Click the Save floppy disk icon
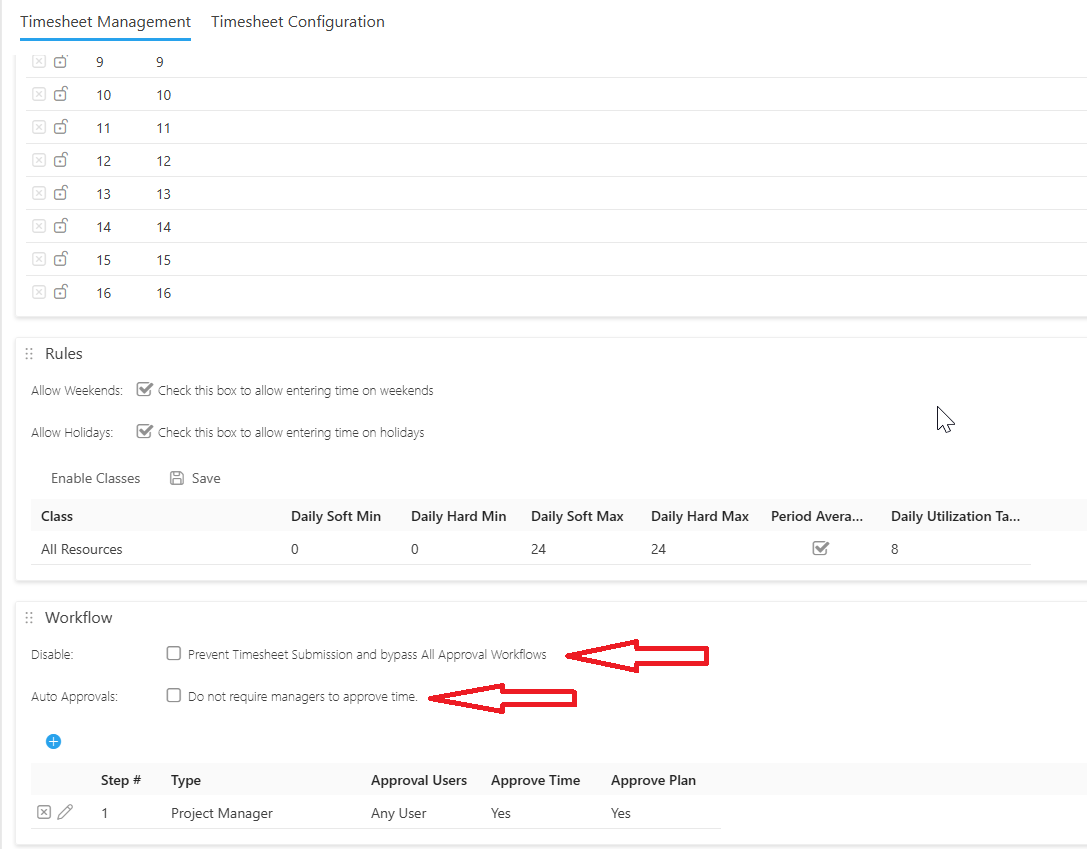 (x=177, y=478)
